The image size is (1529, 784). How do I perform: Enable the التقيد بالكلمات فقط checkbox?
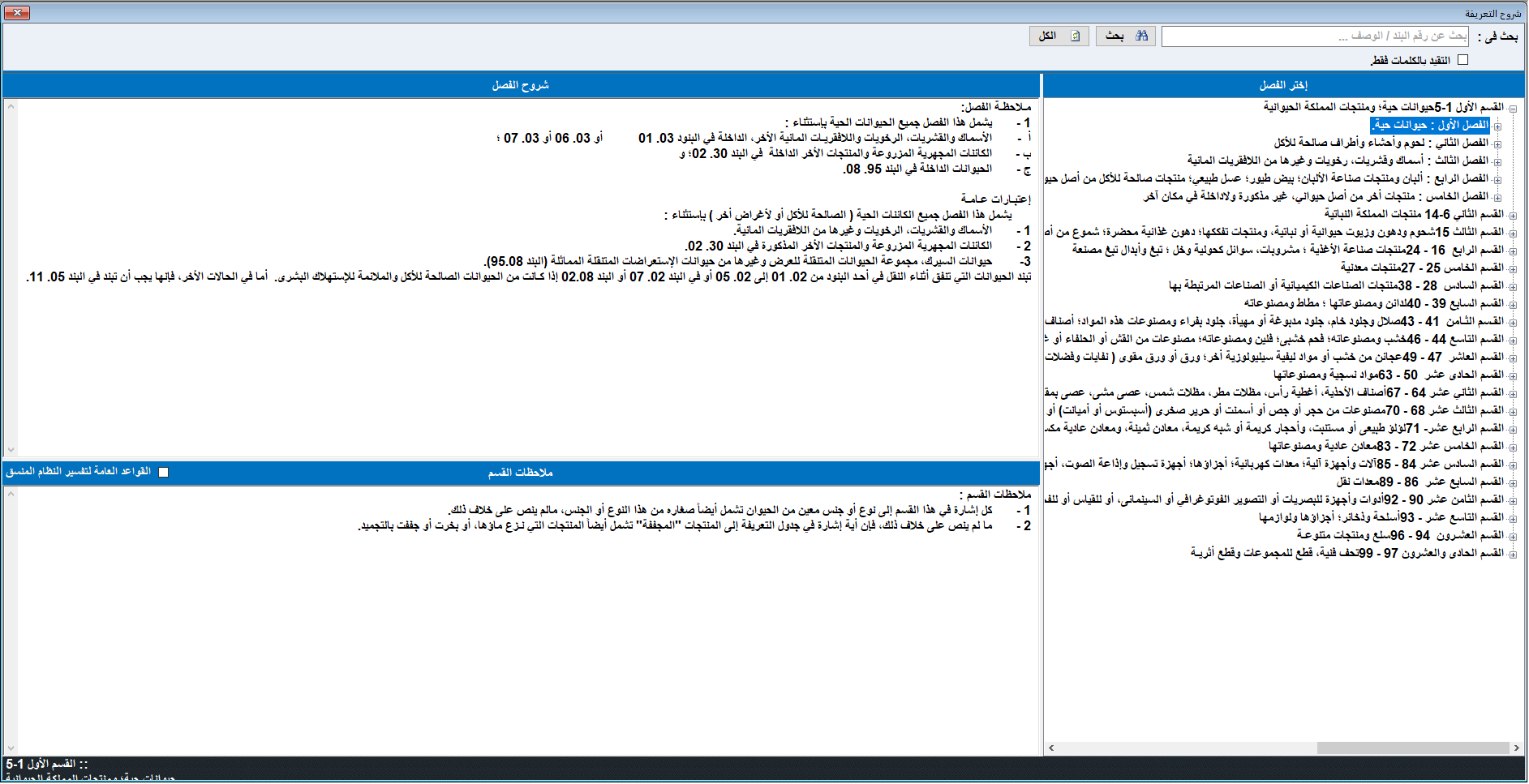point(1462,60)
